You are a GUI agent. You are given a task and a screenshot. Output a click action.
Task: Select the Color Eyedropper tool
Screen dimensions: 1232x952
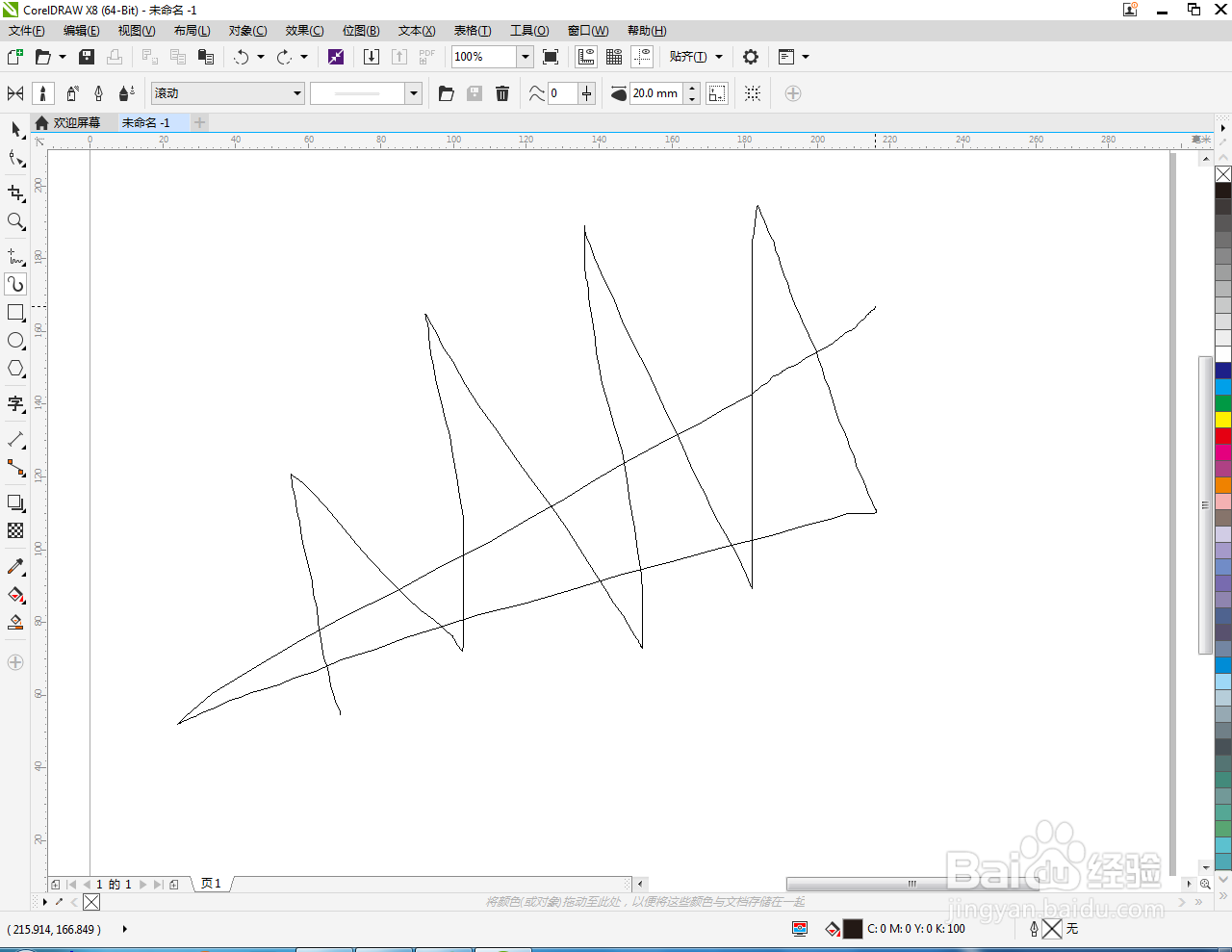pyautogui.click(x=15, y=566)
